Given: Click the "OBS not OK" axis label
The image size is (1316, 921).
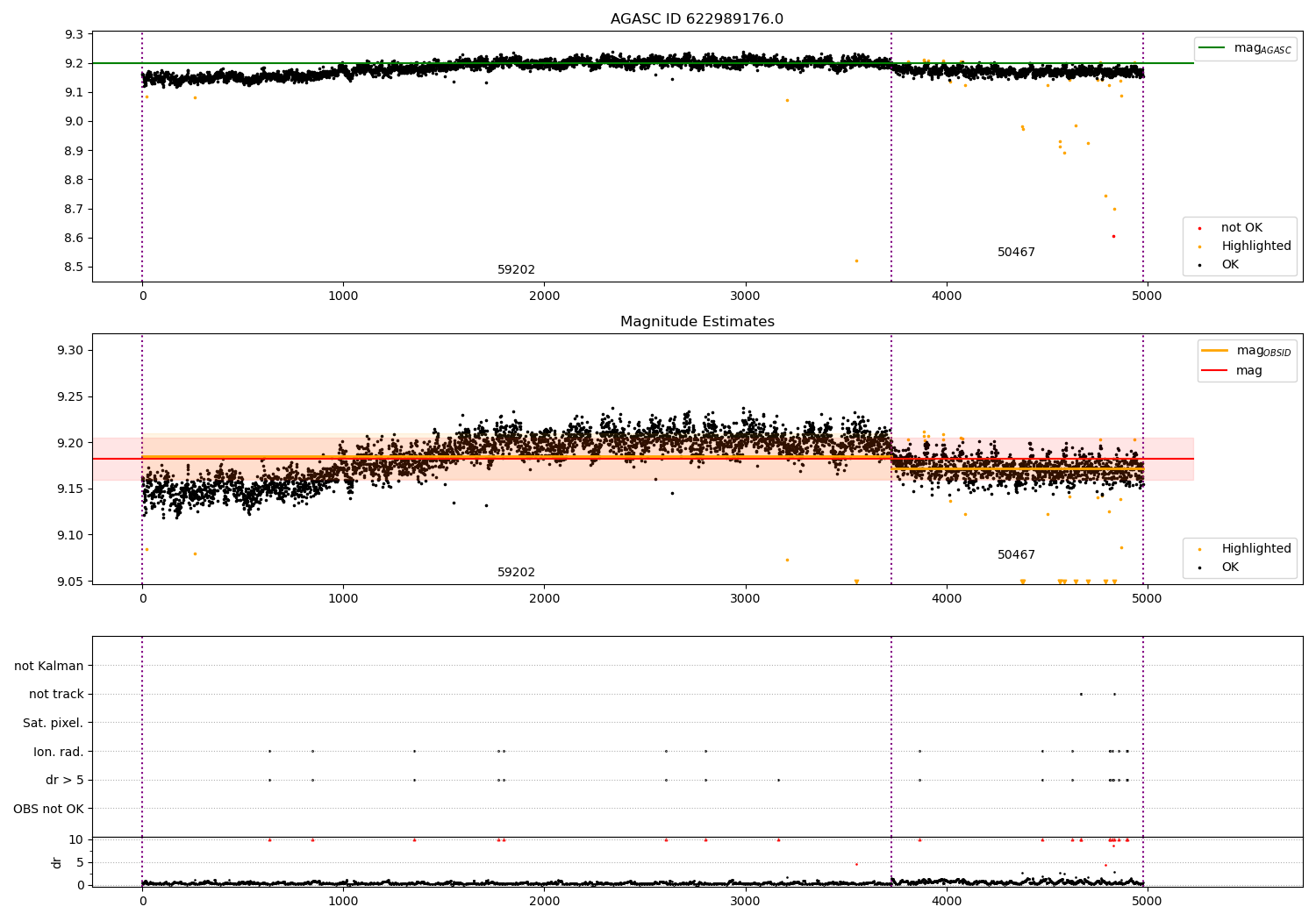Looking at the screenshot, I should coord(49,809).
